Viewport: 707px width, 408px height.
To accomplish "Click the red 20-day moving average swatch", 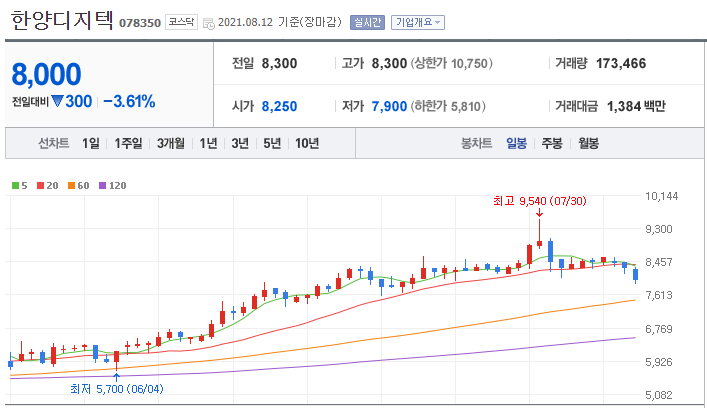I will [41, 185].
